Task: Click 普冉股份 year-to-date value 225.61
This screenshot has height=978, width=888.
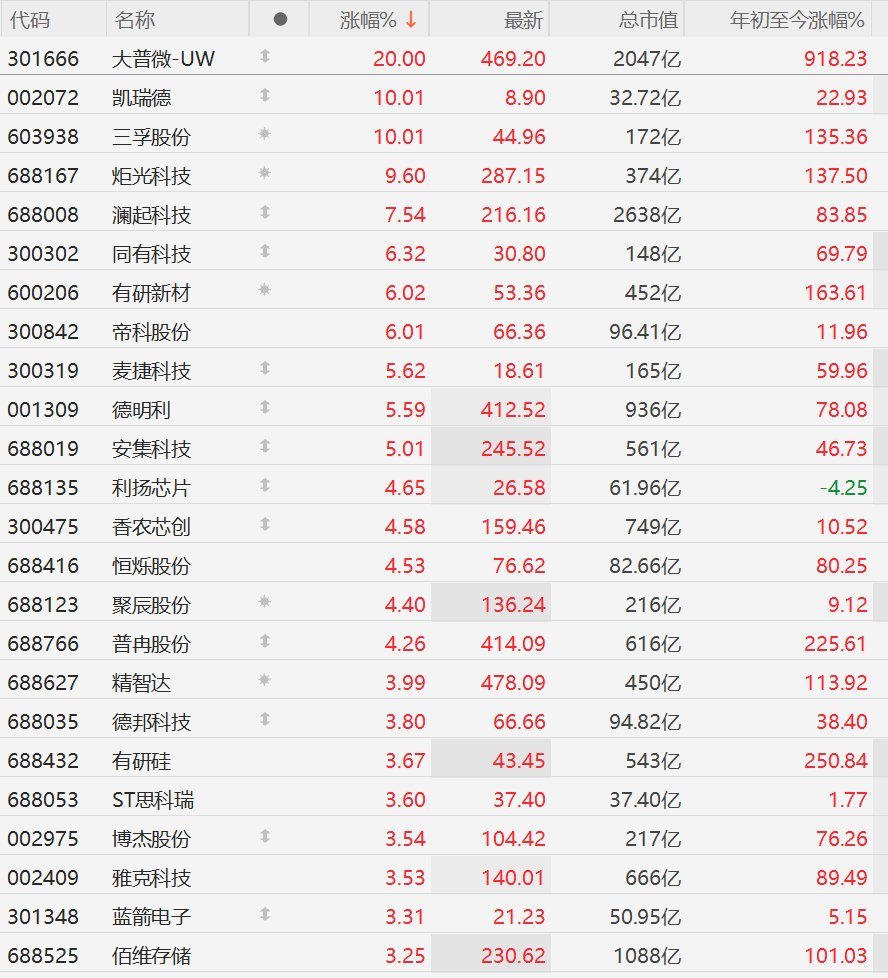Action: [836, 644]
